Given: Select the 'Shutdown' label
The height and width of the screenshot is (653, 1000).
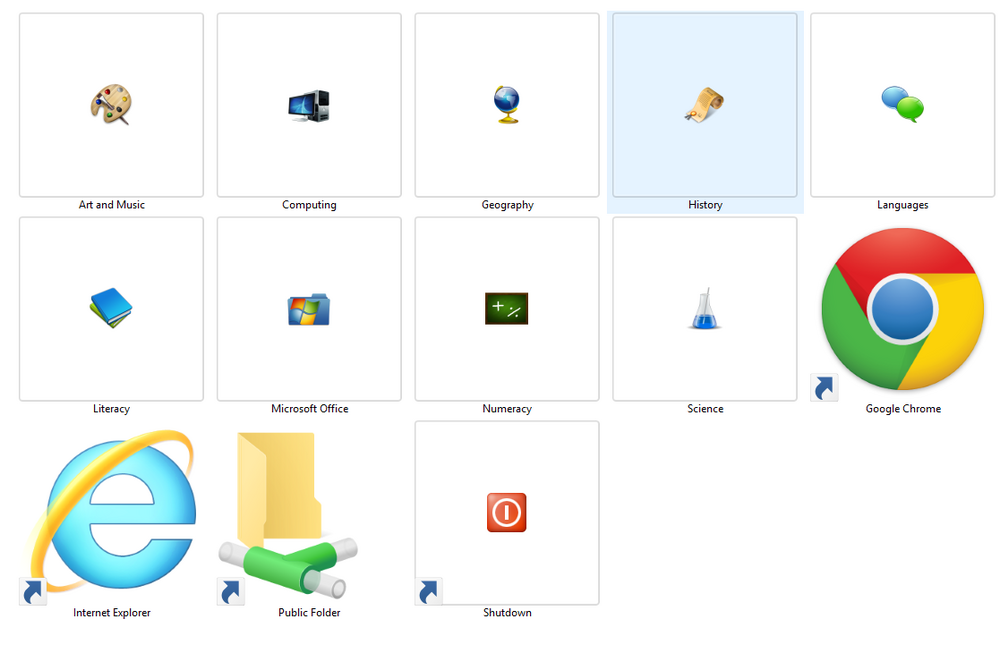Looking at the screenshot, I should click(507, 613).
